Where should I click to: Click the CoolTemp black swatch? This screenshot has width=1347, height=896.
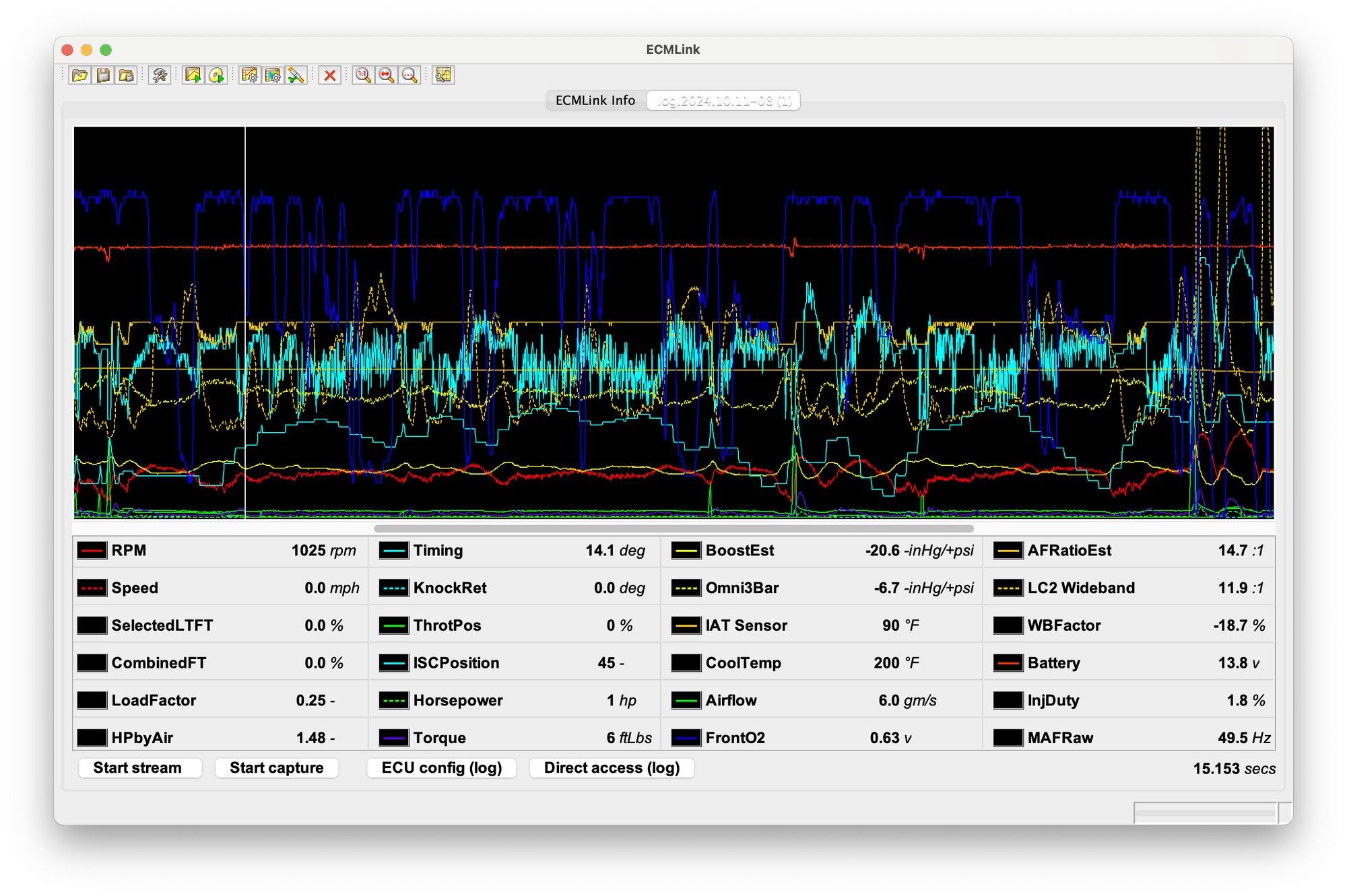pos(686,663)
